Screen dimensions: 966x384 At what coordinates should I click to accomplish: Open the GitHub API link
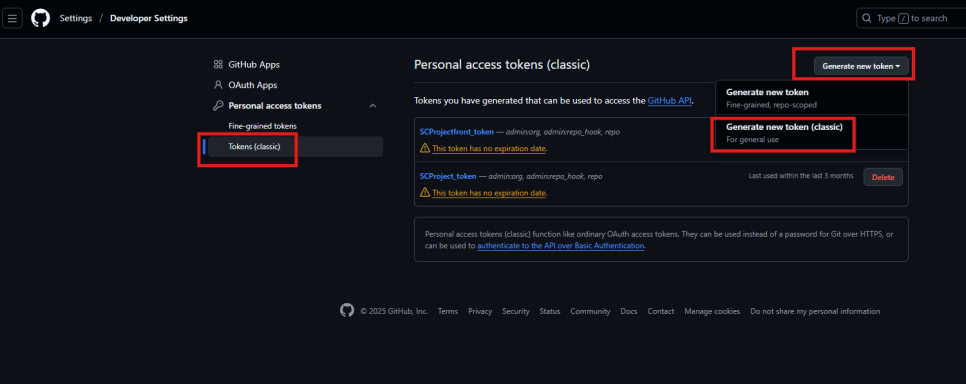tap(670, 100)
